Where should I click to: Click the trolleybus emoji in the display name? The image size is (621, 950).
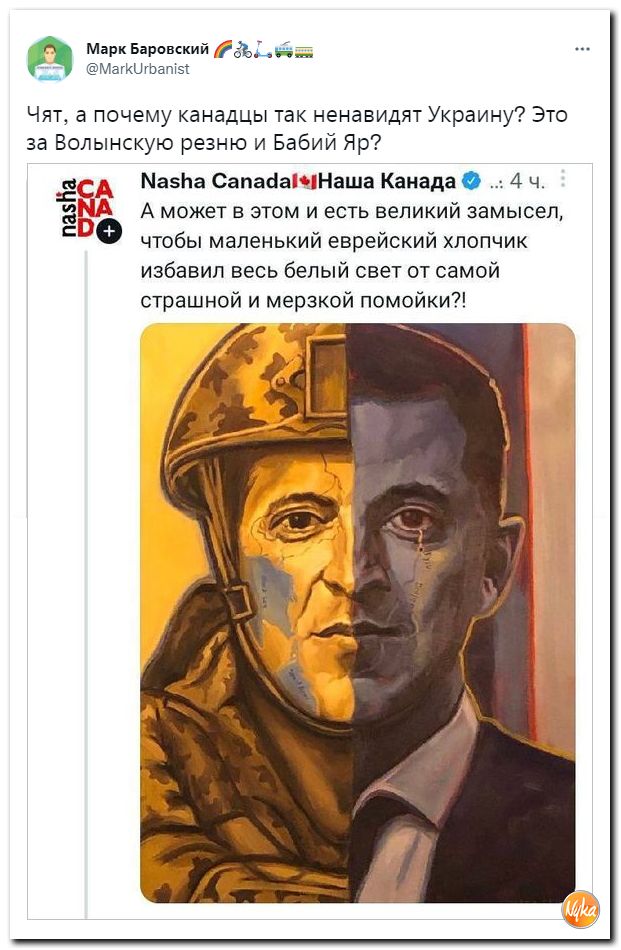point(284,49)
